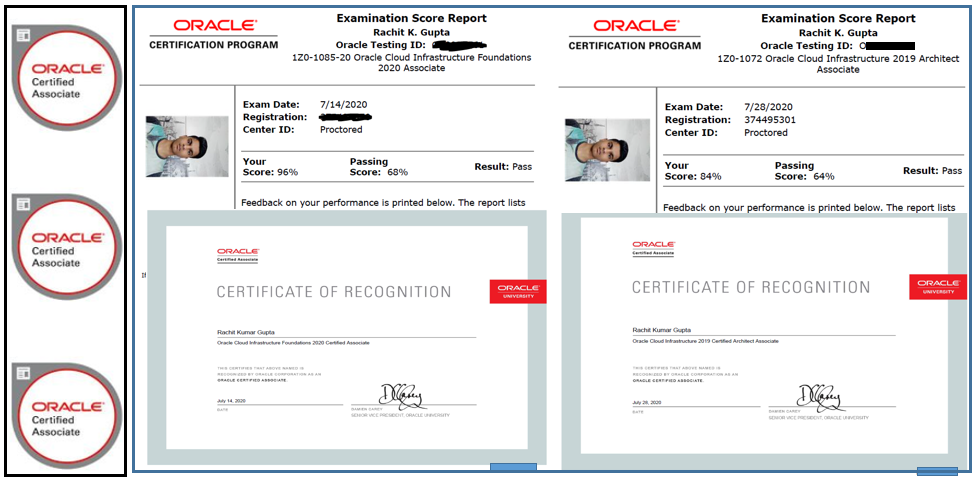Click the 'CERTIFICATE OF RECOGNITION' heading on the 2019 Architect certificate
975x480 pixels.
click(x=751, y=287)
